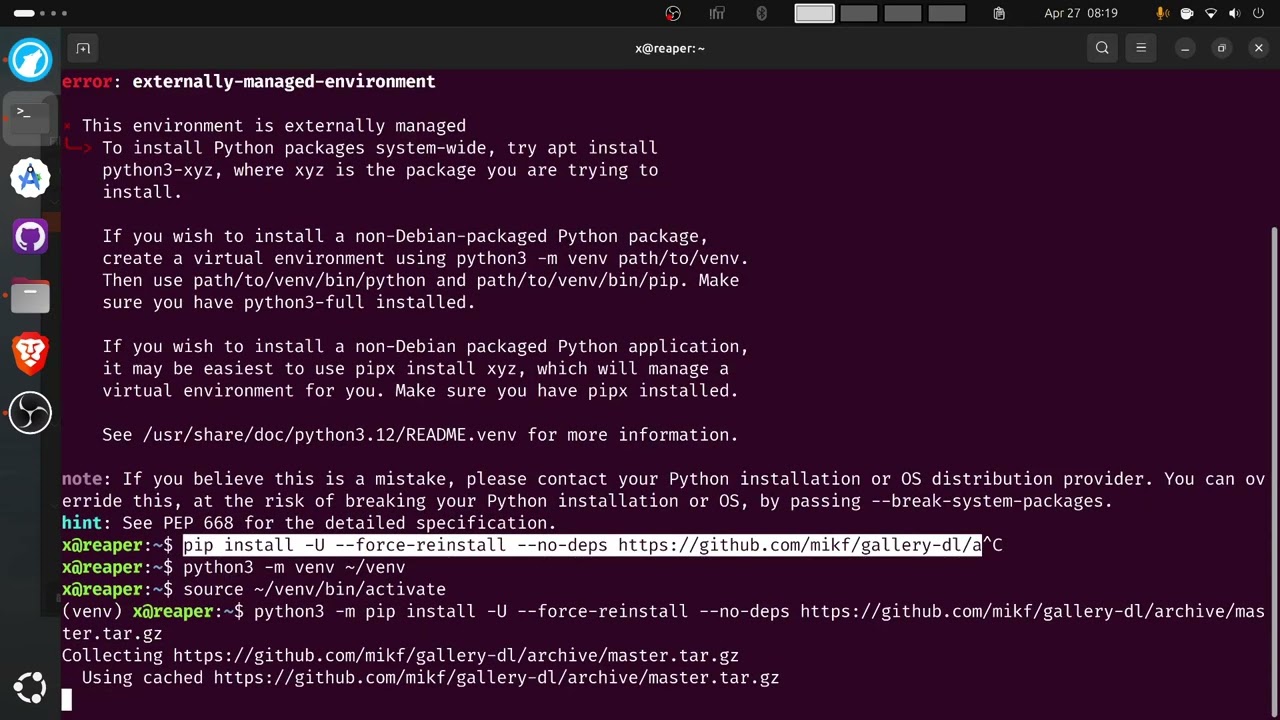
Task: Click 'create a virtual environment using python3' line
Action: pos(425,258)
